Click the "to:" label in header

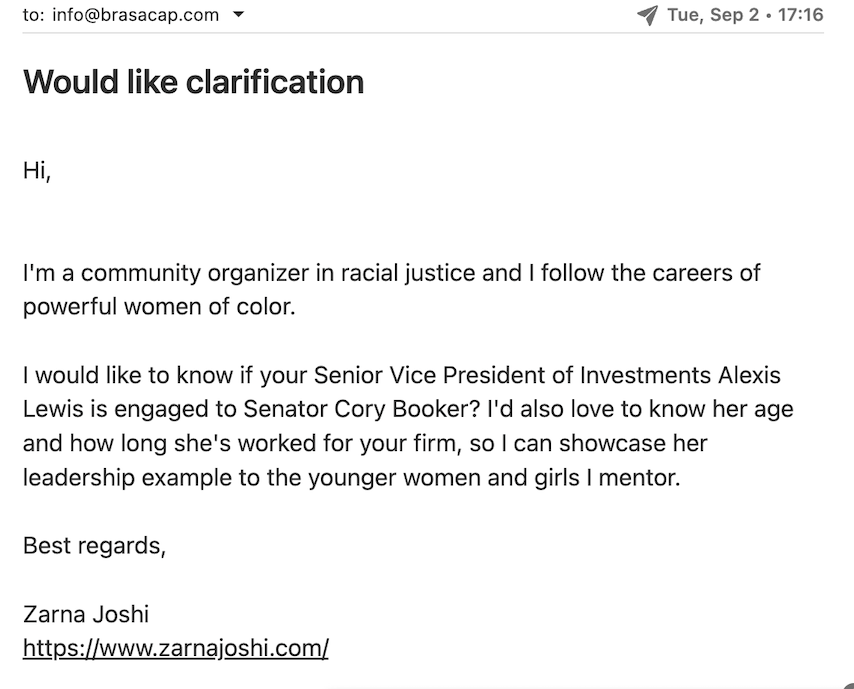pyautogui.click(x=34, y=15)
